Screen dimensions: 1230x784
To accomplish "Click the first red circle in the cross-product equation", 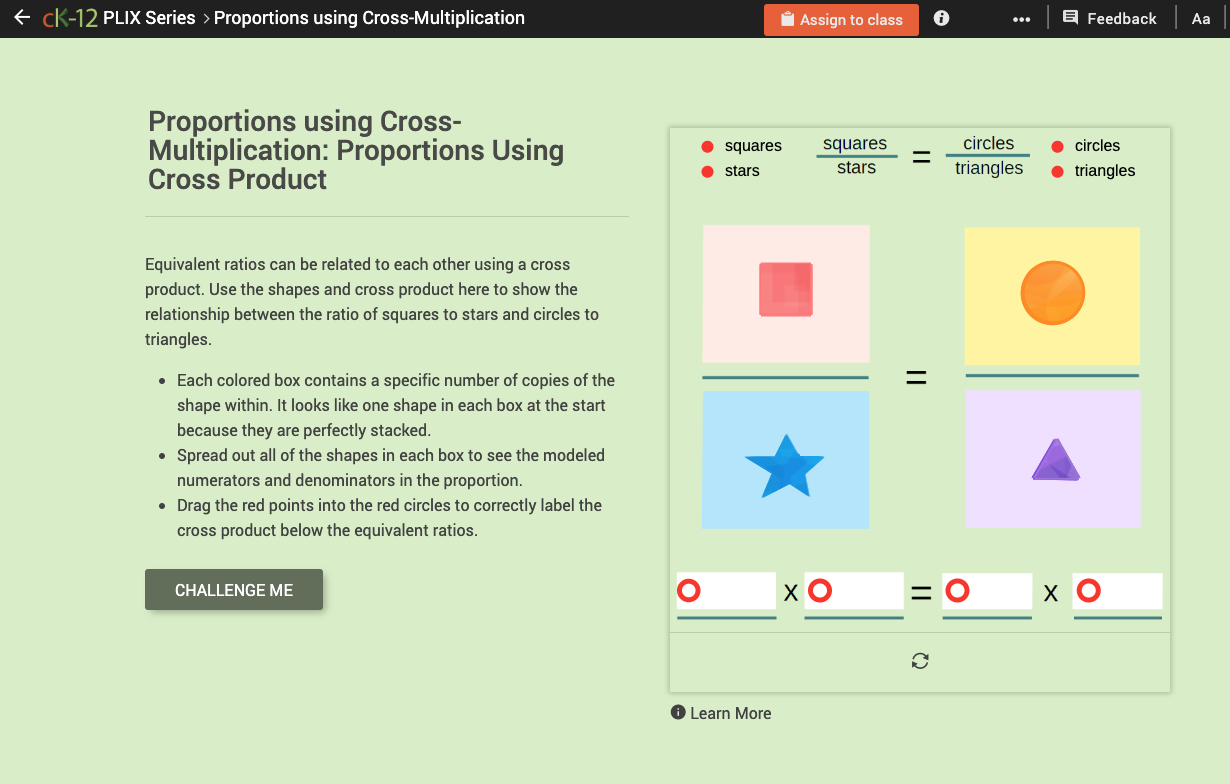I will click(x=688, y=591).
